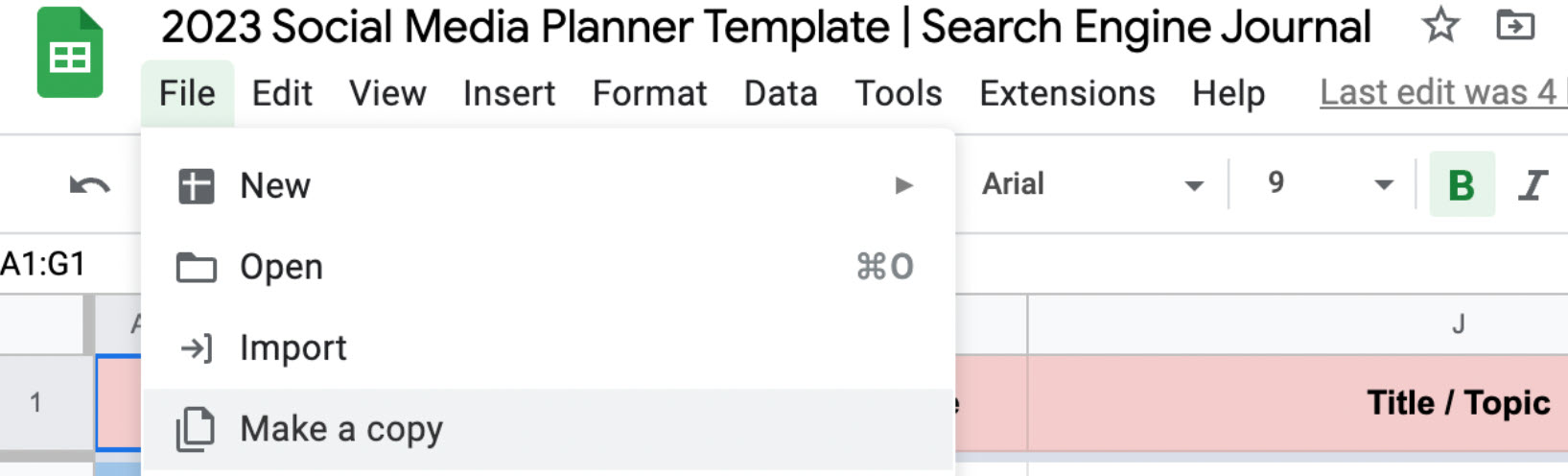The width and height of the screenshot is (1568, 476).
Task: Open the move to folder icon
Action: pos(1515,26)
